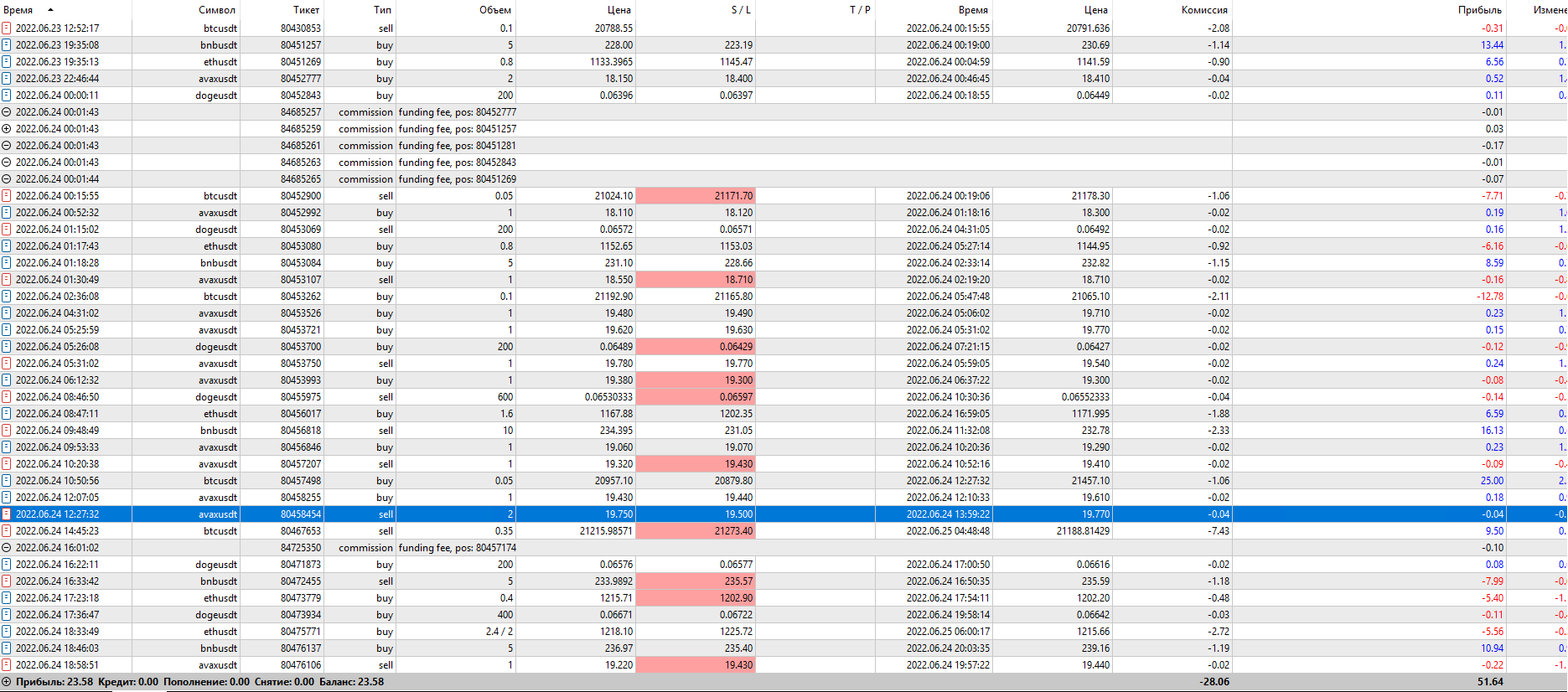Click commission value -7.43
The width and height of the screenshot is (1568, 692).
coord(1219,530)
